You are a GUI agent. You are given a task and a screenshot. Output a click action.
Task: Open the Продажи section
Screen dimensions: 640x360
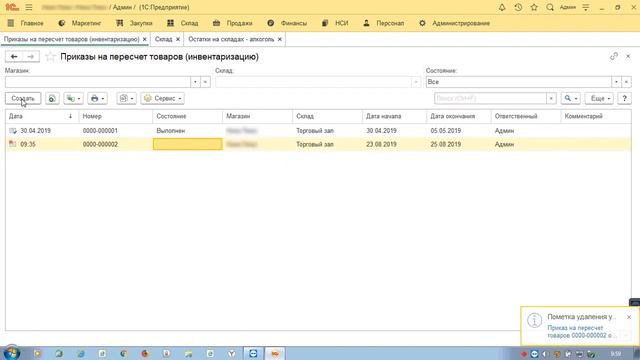233,23
